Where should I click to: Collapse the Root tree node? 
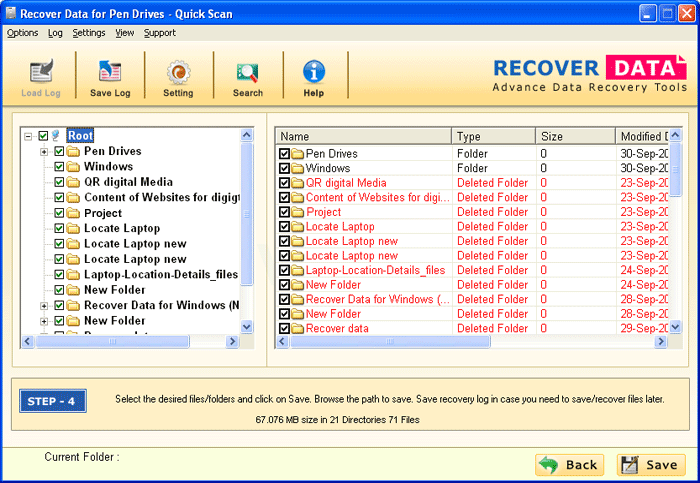point(28,136)
